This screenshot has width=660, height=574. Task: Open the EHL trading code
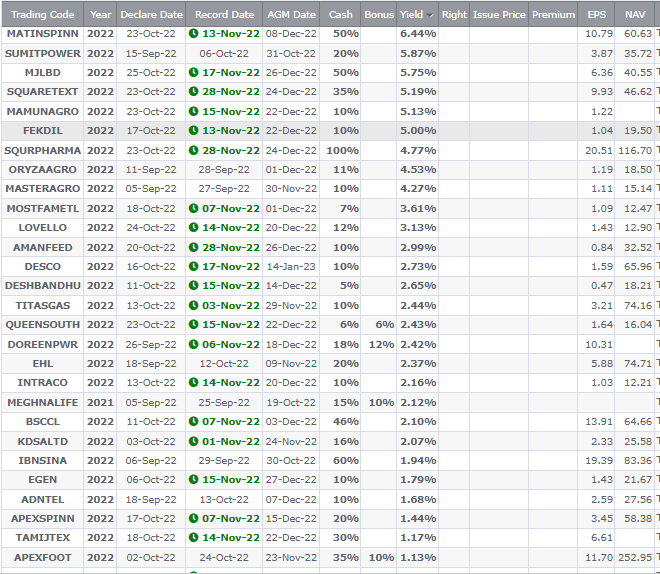43,364
